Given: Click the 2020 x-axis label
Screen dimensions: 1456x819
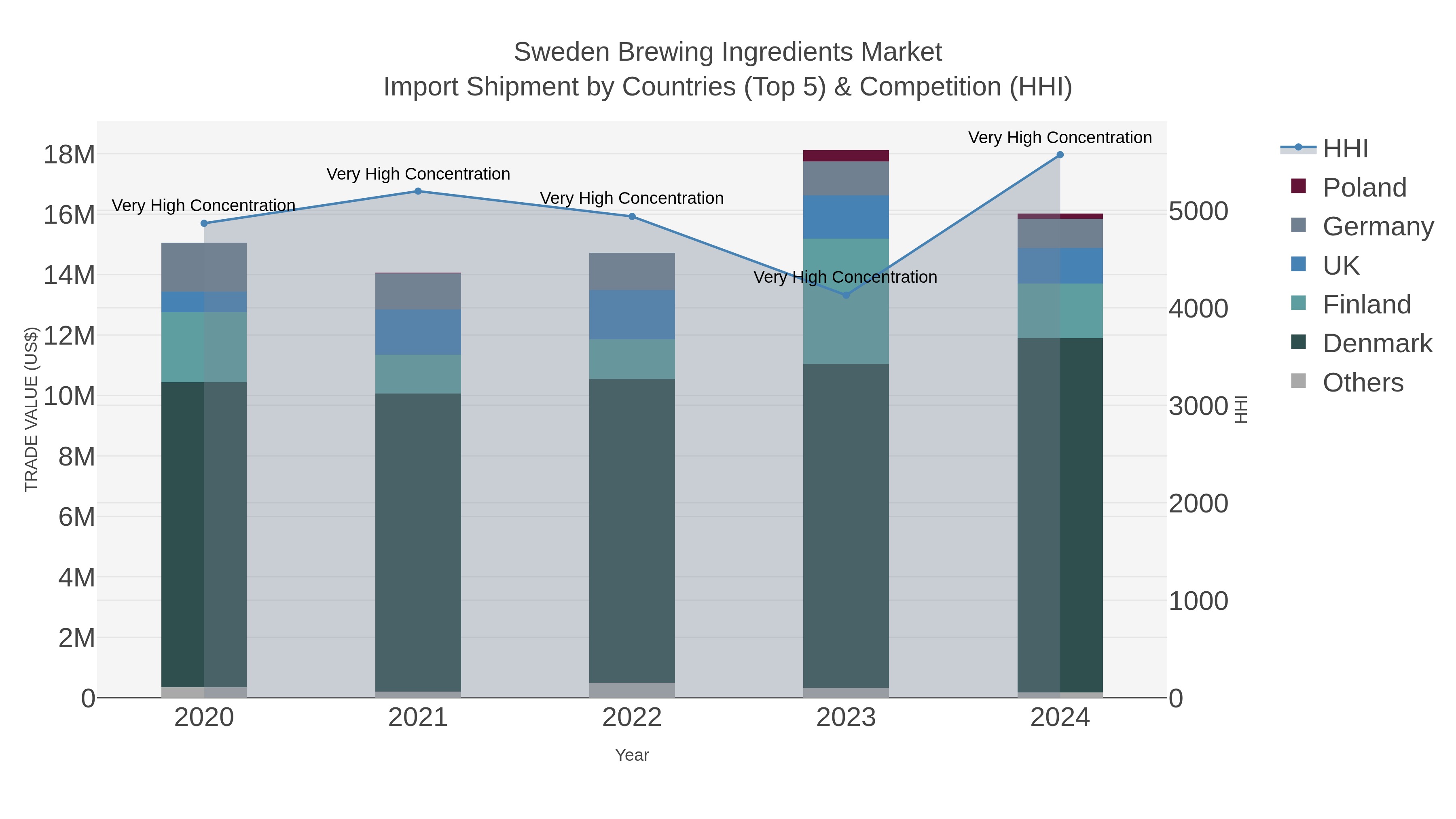Looking at the screenshot, I should tap(204, 718).
